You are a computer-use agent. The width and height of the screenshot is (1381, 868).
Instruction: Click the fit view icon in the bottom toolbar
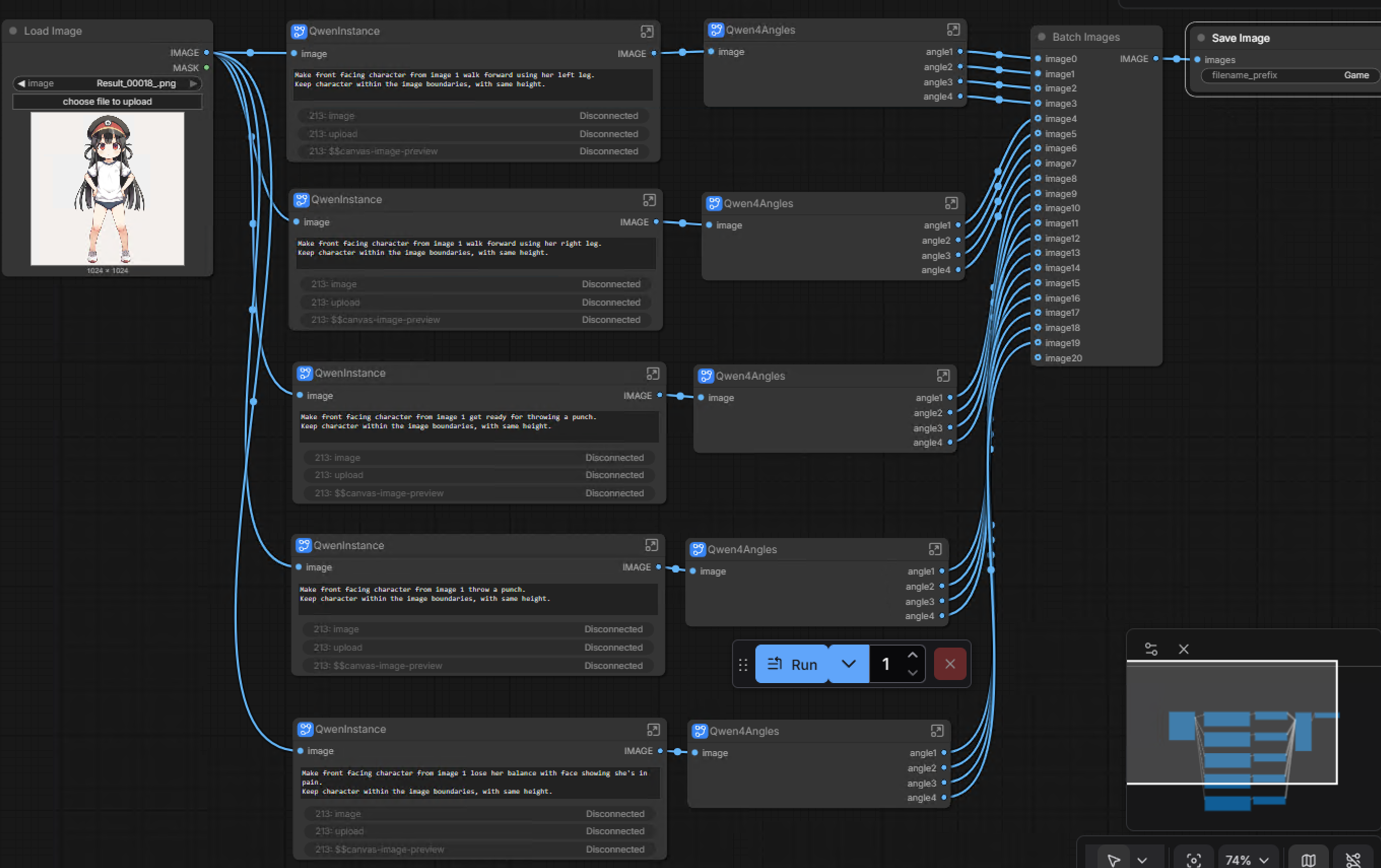click(1194, 859)
